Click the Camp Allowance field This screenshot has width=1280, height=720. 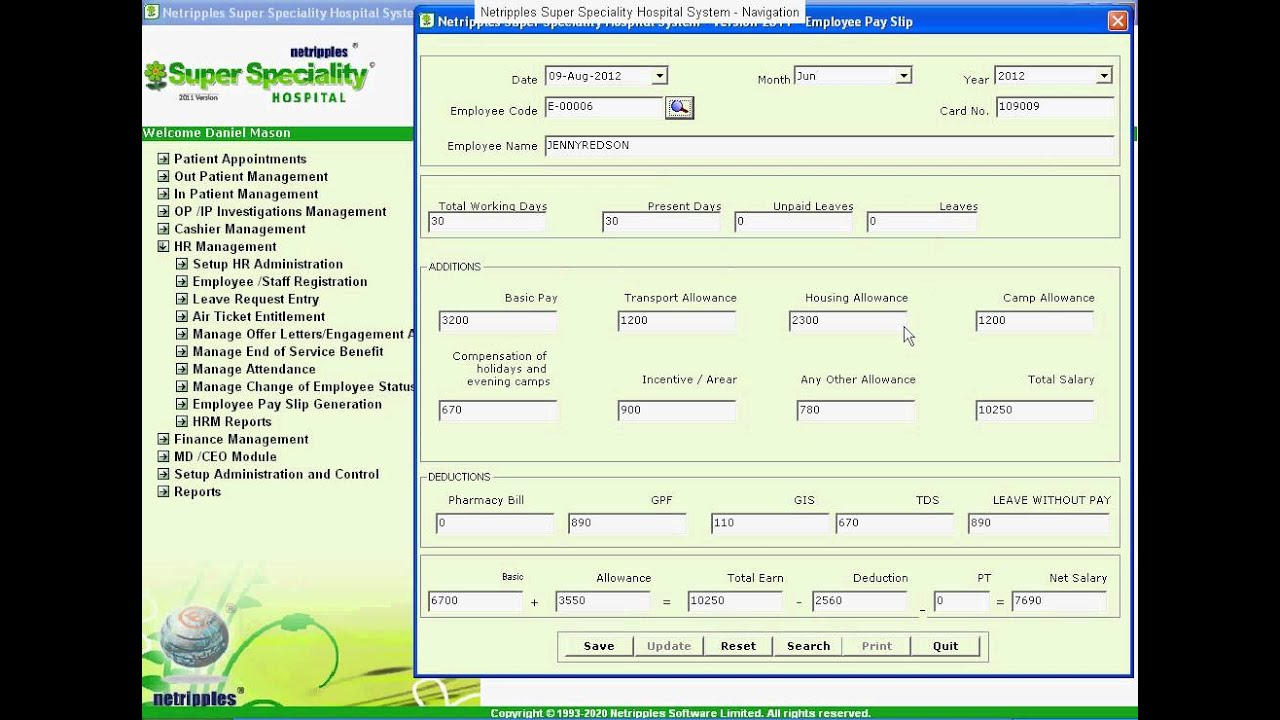pyautogui.click(x=1035, y=321)
